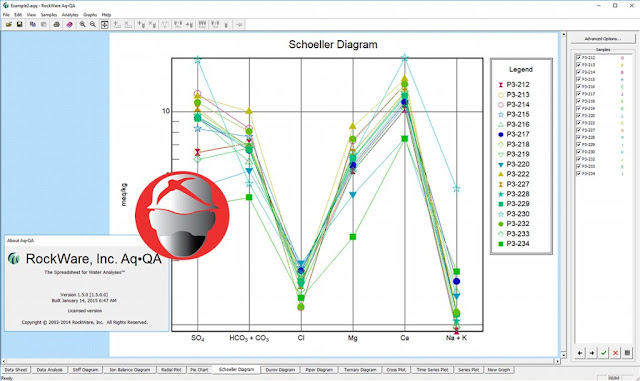Click the add sample row toolbar icon
The width and height of the screenshot is (640, 381).
pyautogui.click(x=117, y=25)
